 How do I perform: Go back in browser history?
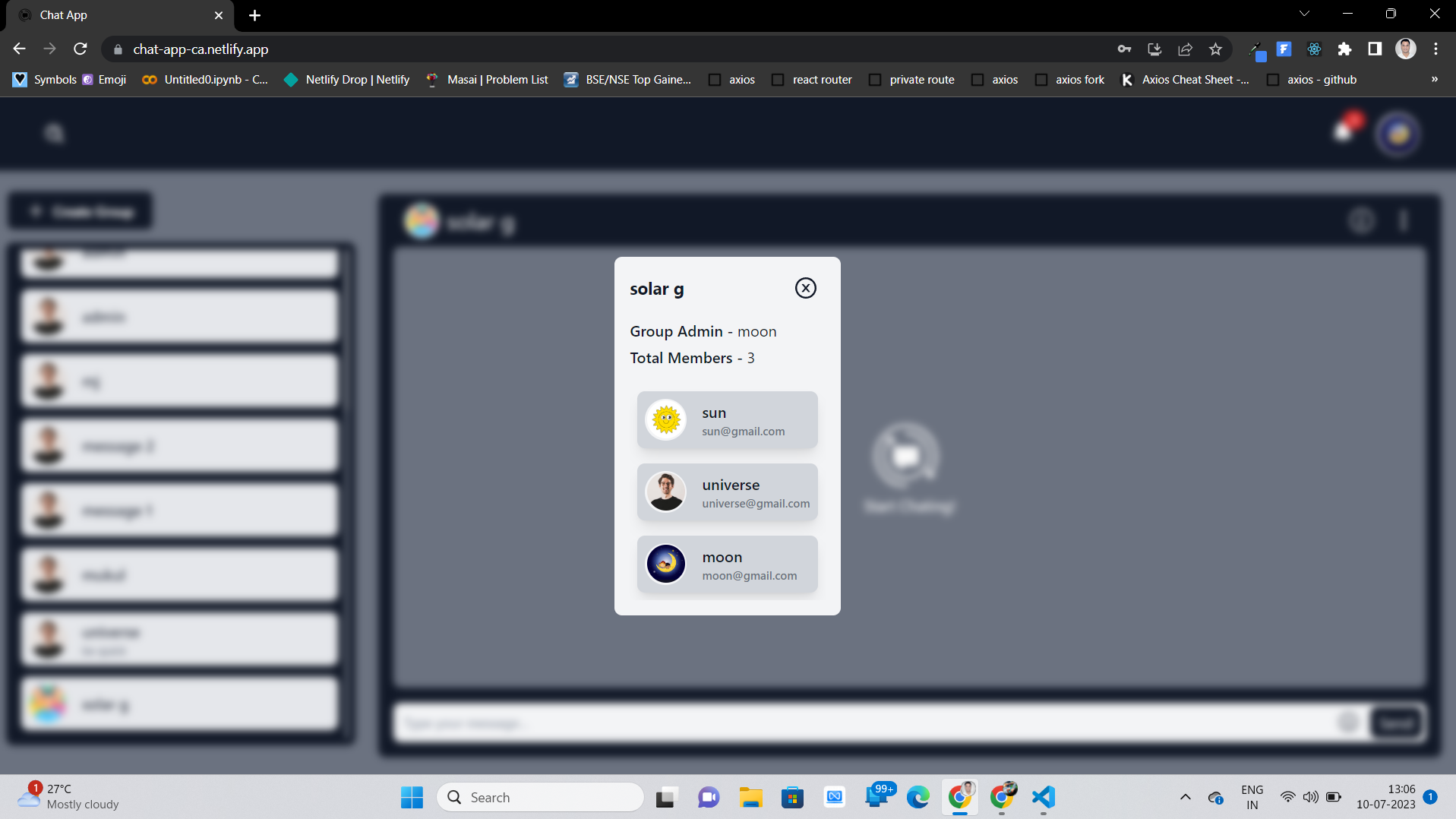tap(20, 49)
